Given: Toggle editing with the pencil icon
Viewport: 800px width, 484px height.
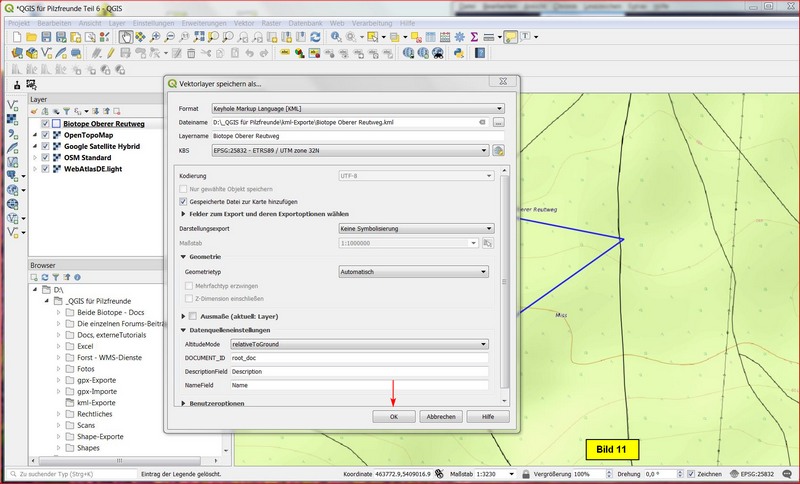Looking at the screenshot, I should click(111, 53).
